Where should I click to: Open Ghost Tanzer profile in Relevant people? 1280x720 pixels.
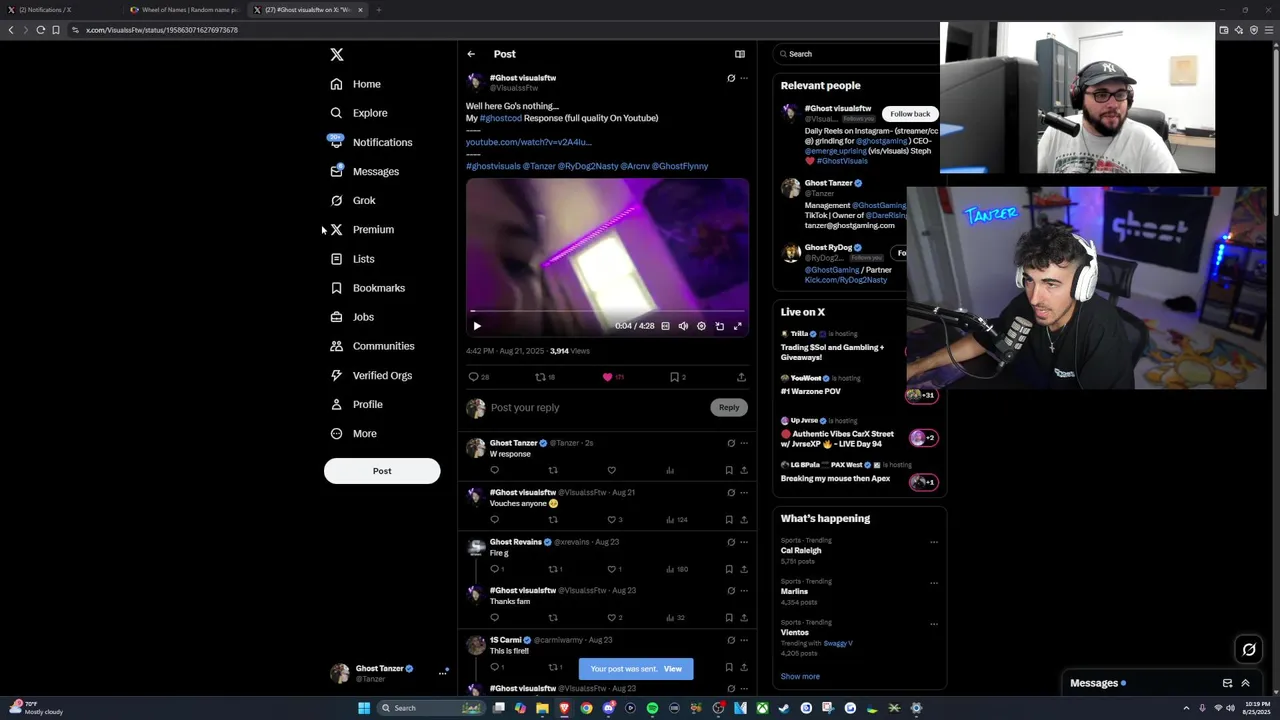828,183
